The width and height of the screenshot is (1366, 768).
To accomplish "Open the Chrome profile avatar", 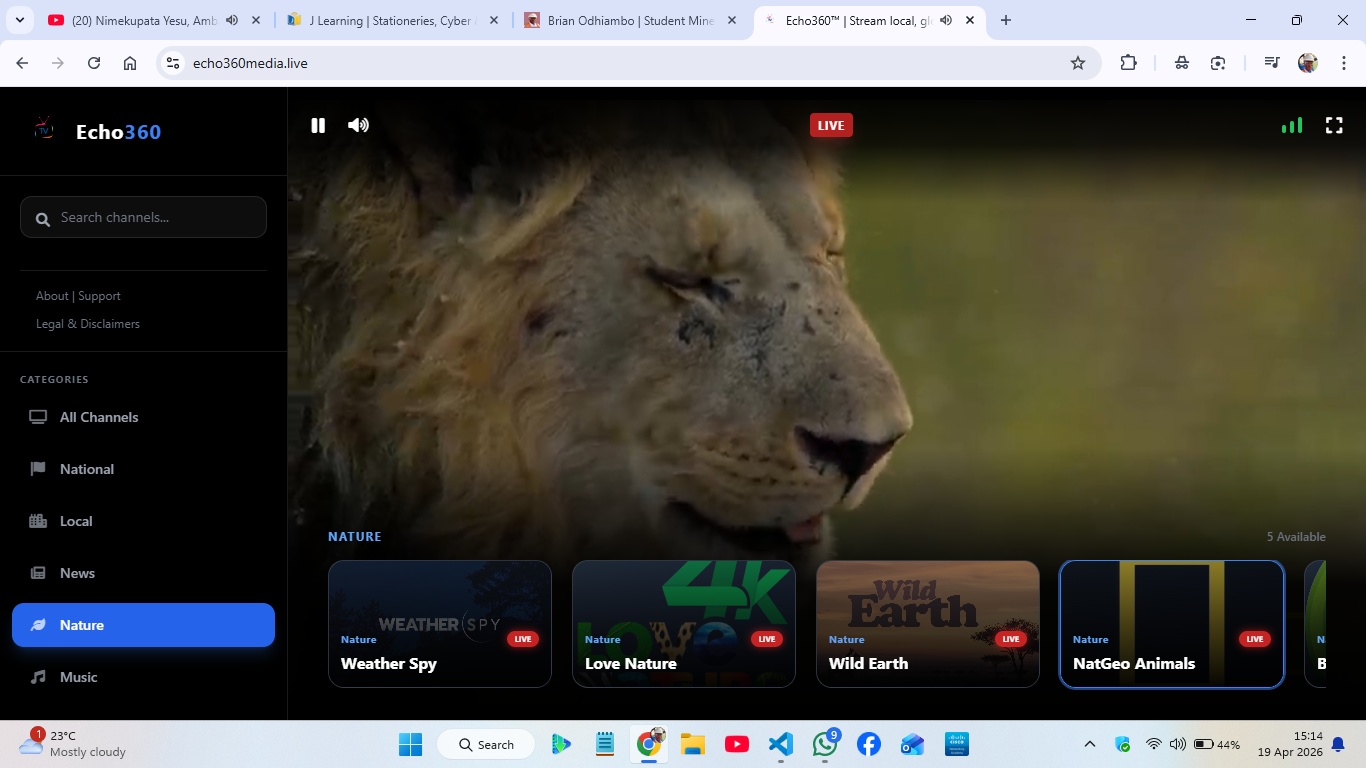I will (1308, 63).
